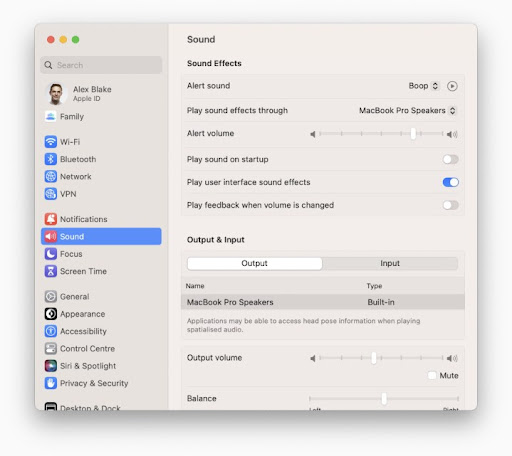
Task: Click low-volume speaker icon beside Alert volume
Action: (313, 134)
